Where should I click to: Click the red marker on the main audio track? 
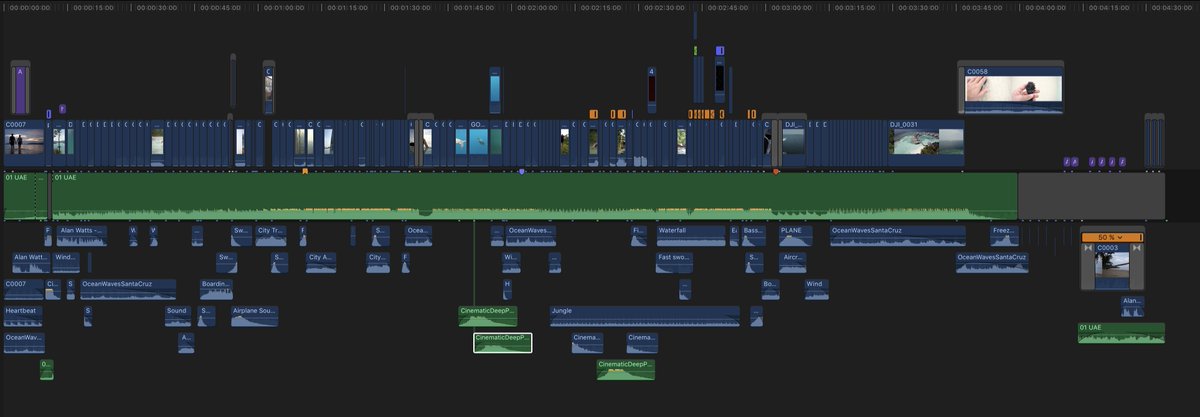(776, 171)
